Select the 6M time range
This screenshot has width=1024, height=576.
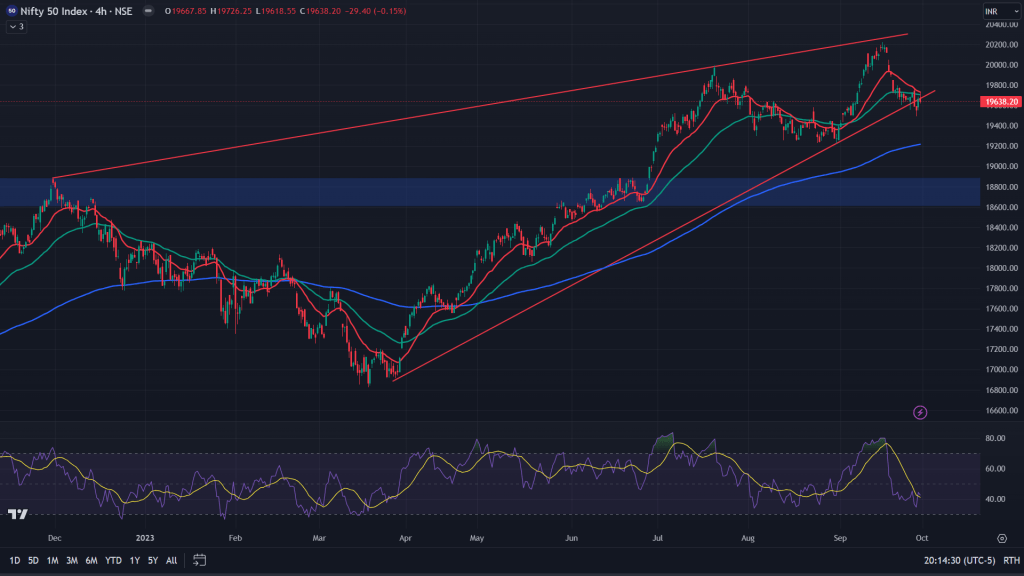point(91,560)
